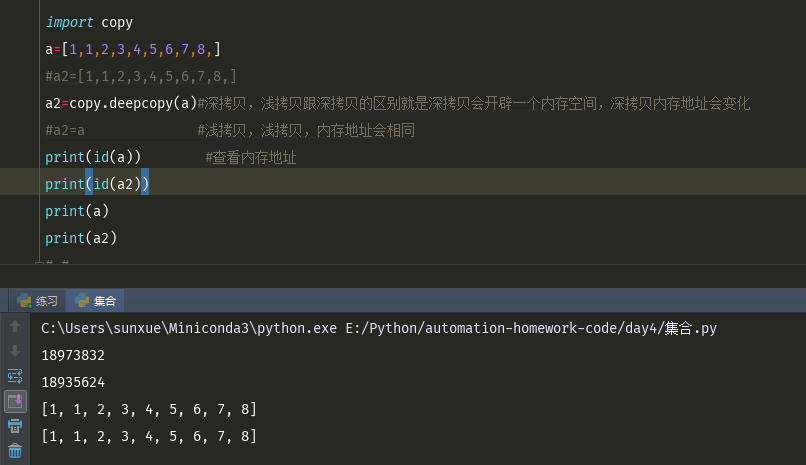Click the 18935624 output value

click(x=73, y=382)
